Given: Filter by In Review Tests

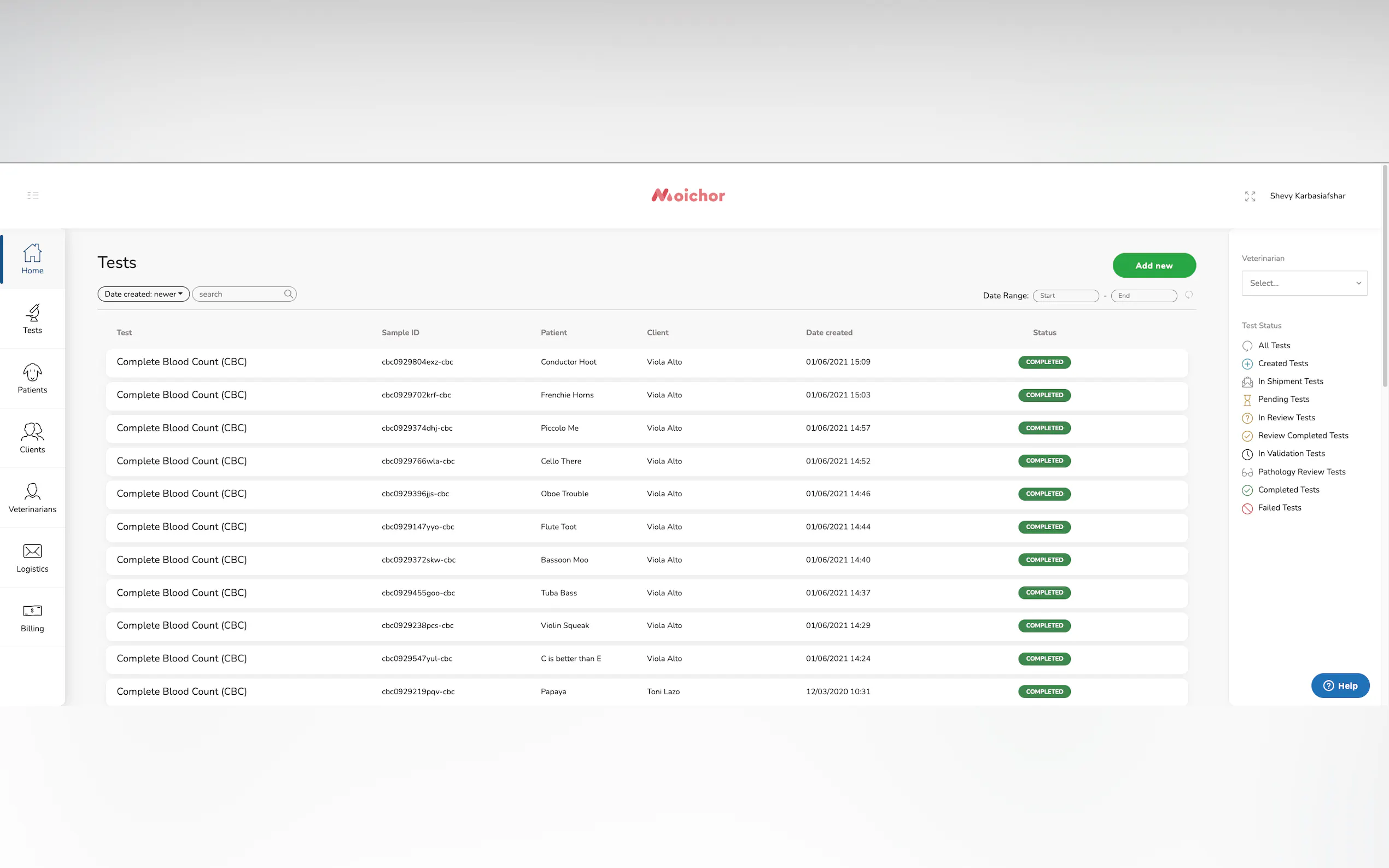Looking at the screenshot, I should coord(1286,418).
